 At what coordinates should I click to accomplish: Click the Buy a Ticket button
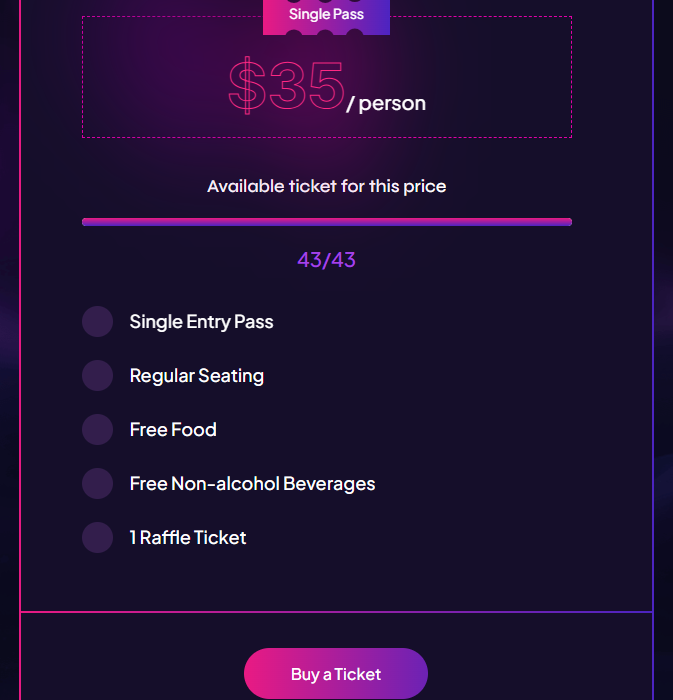coord(336,674)
